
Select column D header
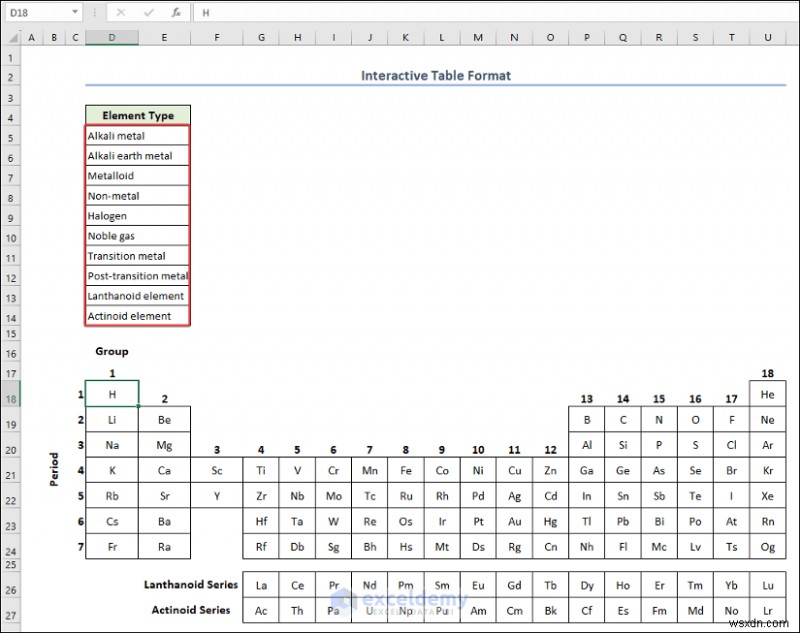coord(112,37)
